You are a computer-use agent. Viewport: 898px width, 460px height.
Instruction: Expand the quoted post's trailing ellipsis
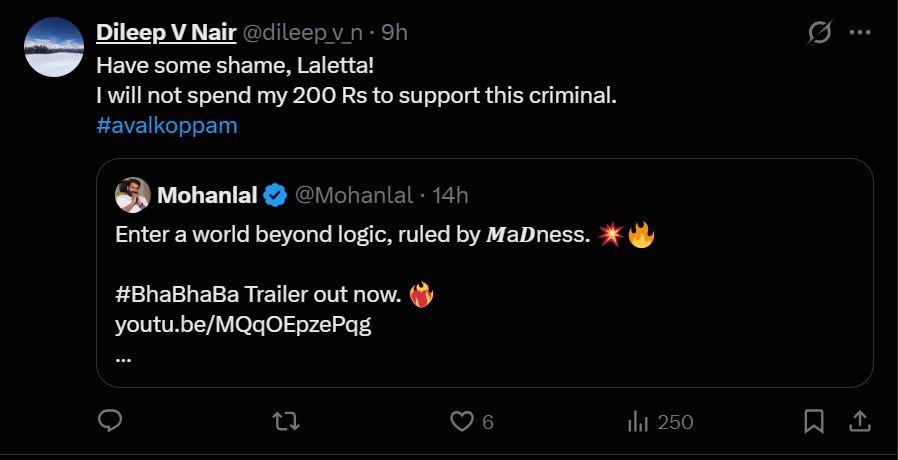point(124,355)
